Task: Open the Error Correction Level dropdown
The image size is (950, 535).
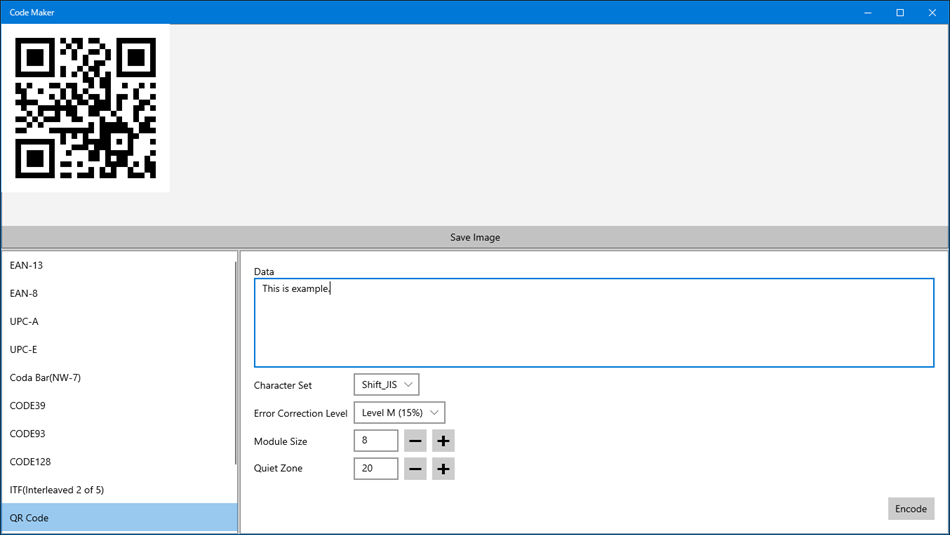Action: tap(399, 413)
